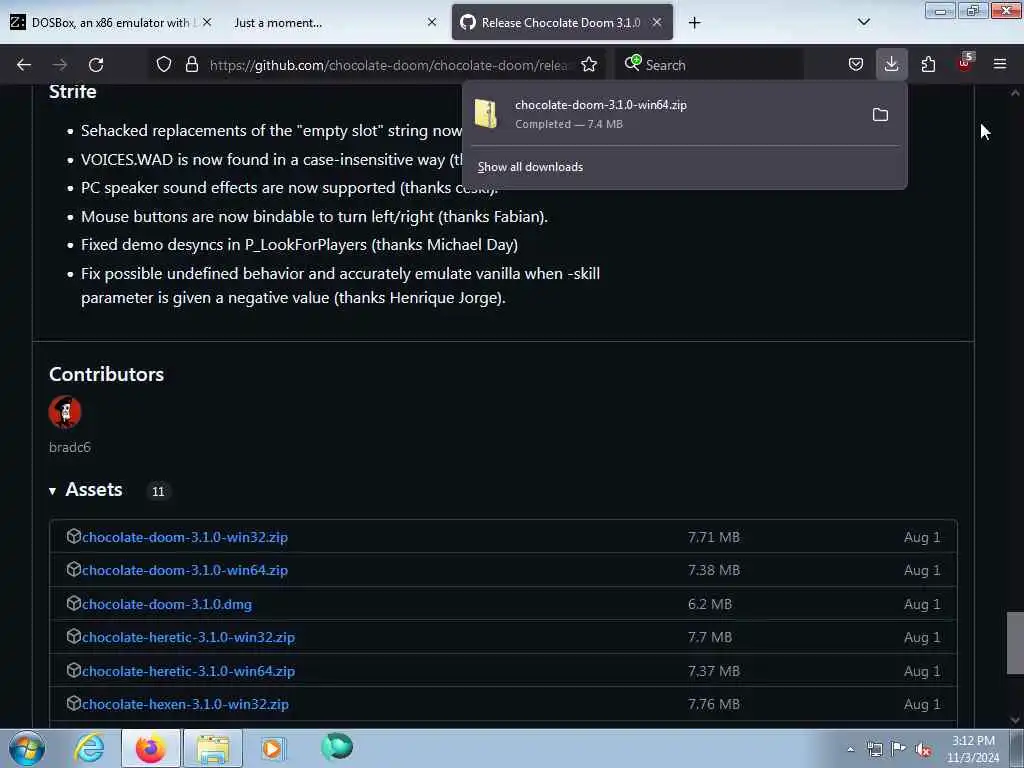The image size is (1024, 768).
Task: Click the search engine magnifier icon
Action: [632, 63]
